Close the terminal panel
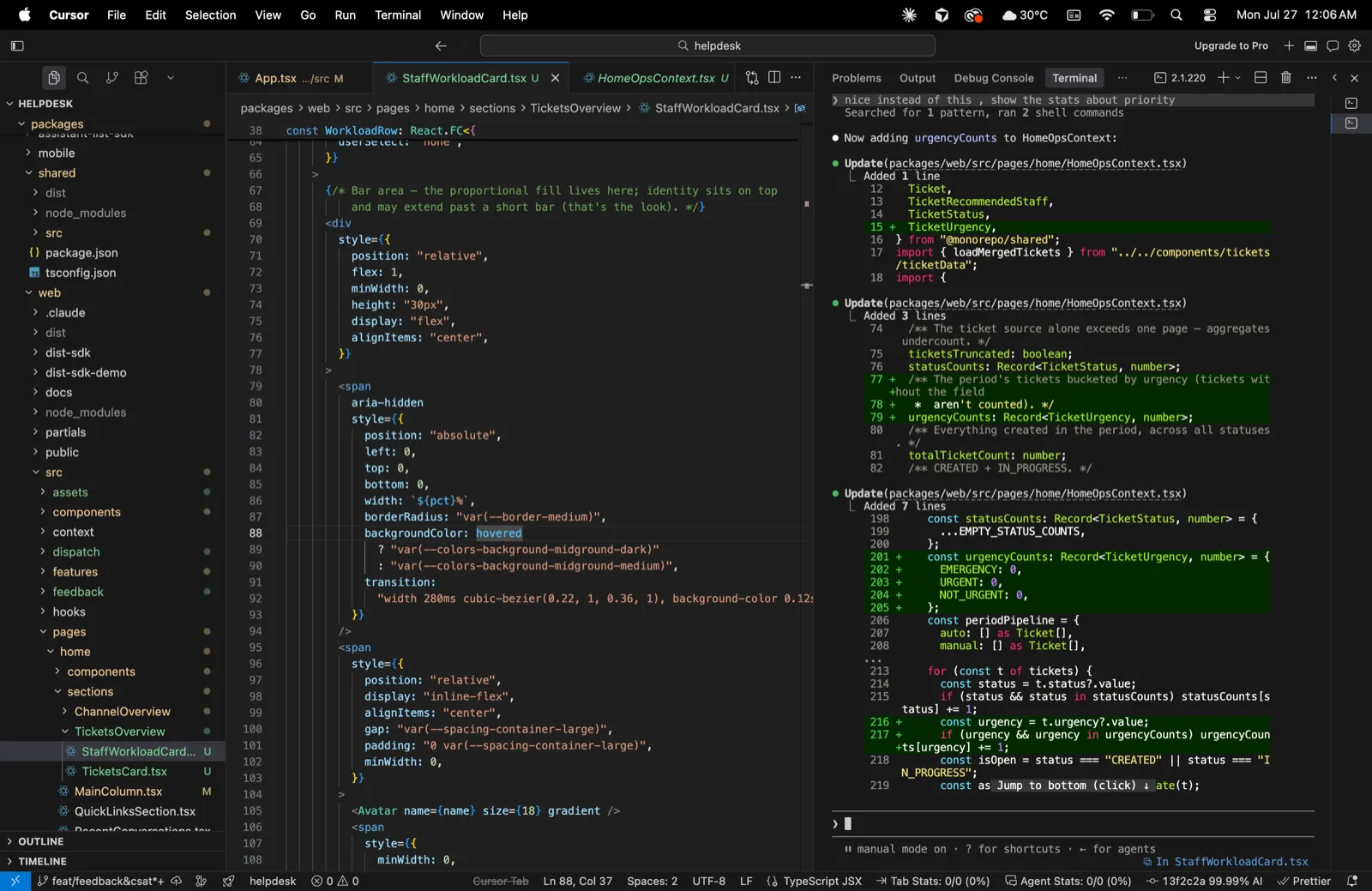The image size is (1372, 891). coord(1355,78)
